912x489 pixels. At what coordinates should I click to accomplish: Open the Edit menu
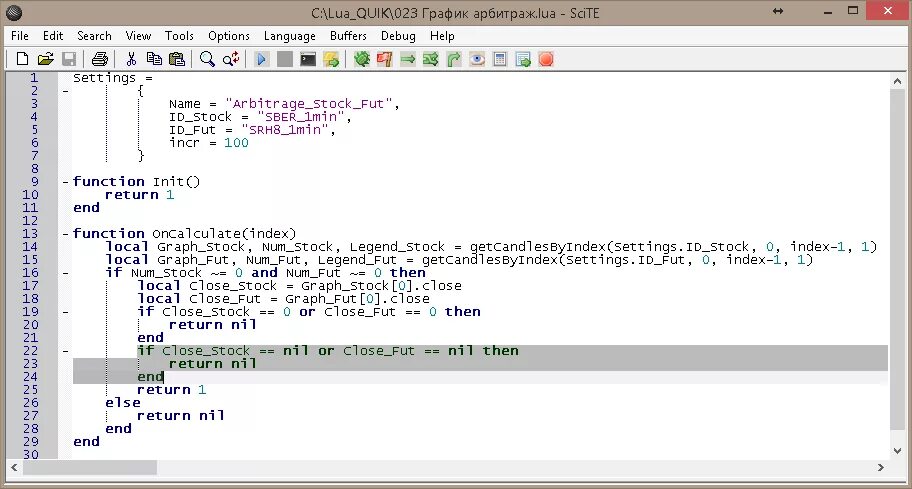click(x=53, y=35)
